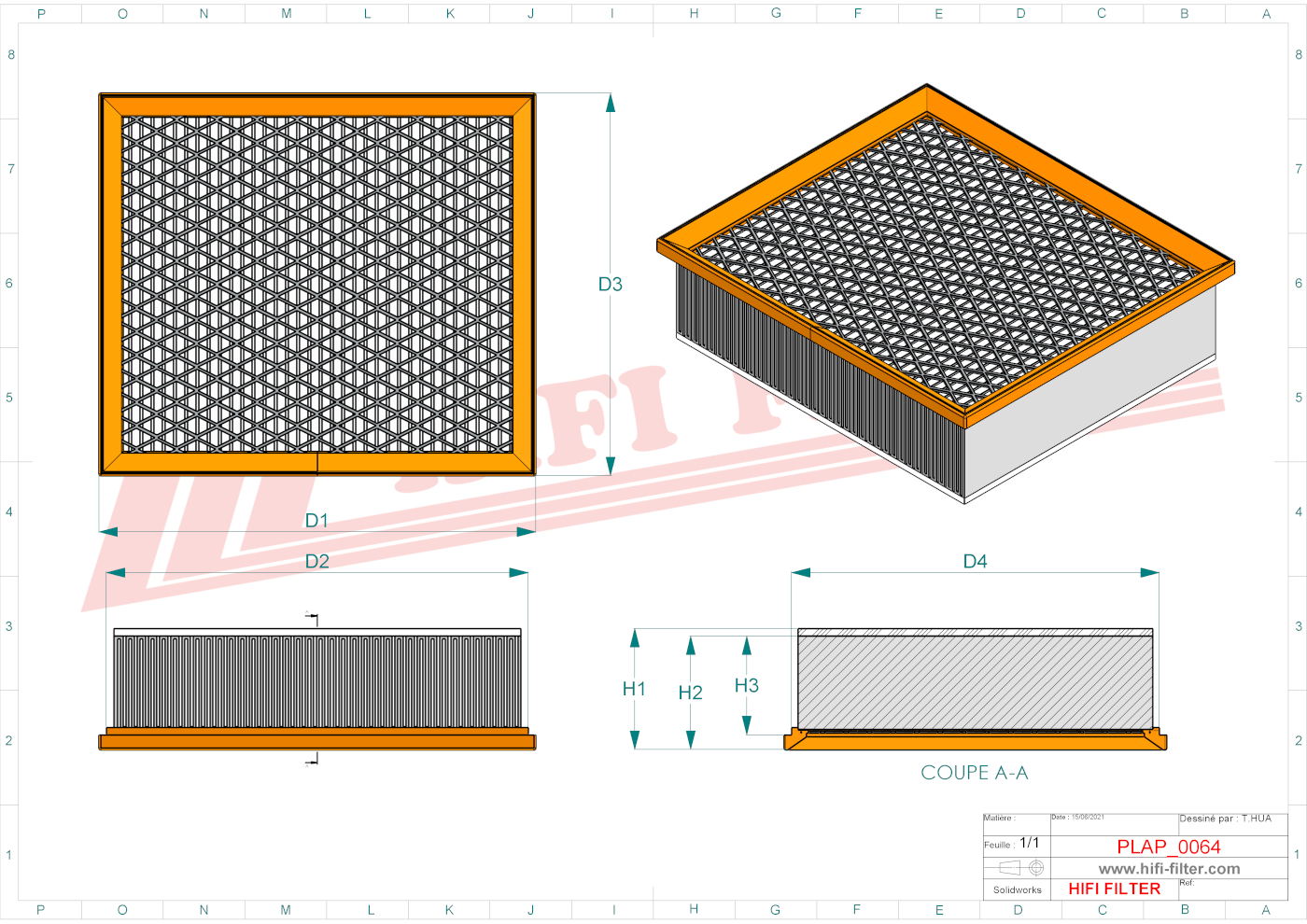
Task: Select the D1 dimension label
Action: tap(316, 521)
